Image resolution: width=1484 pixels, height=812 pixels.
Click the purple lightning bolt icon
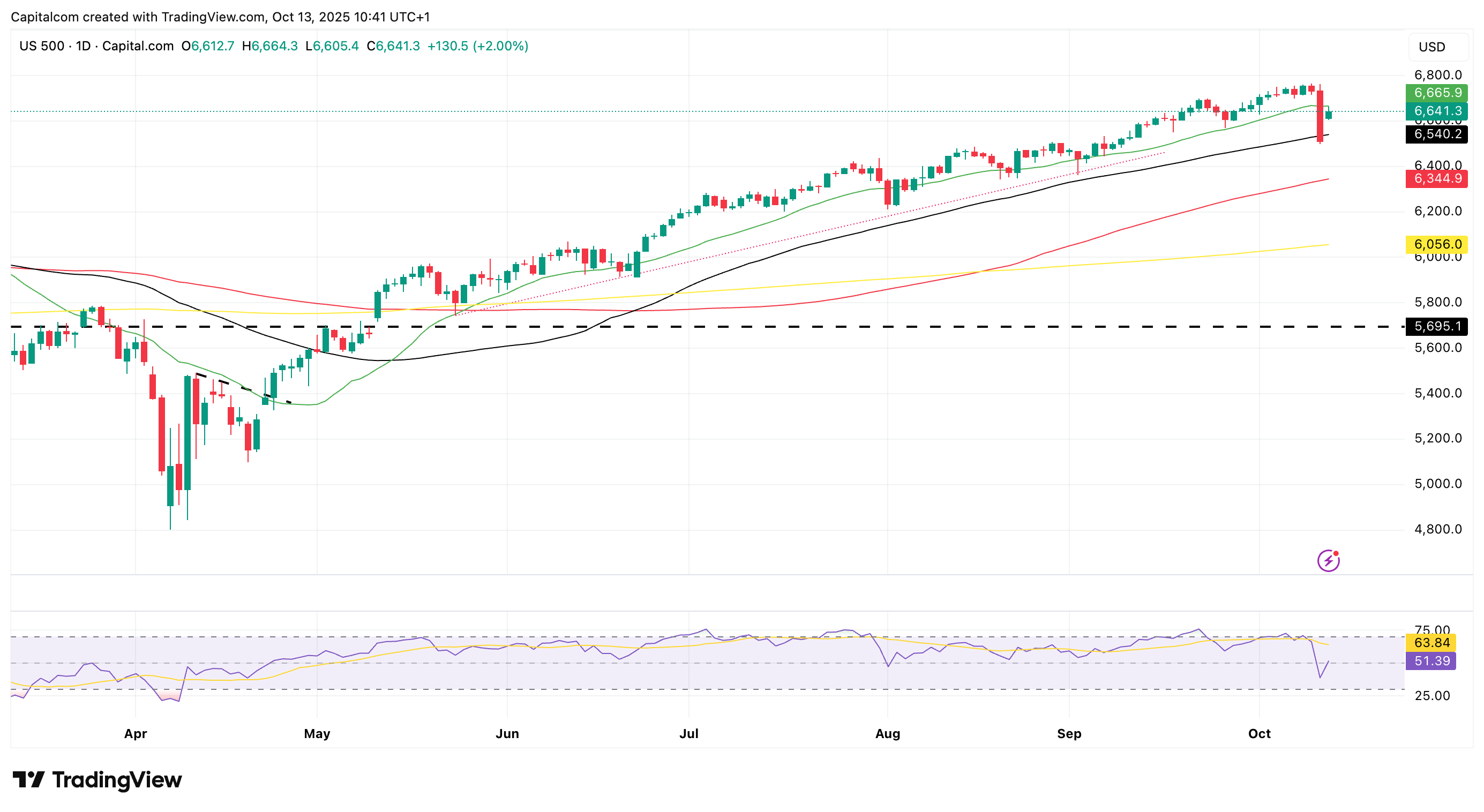tap(1328, 560)
